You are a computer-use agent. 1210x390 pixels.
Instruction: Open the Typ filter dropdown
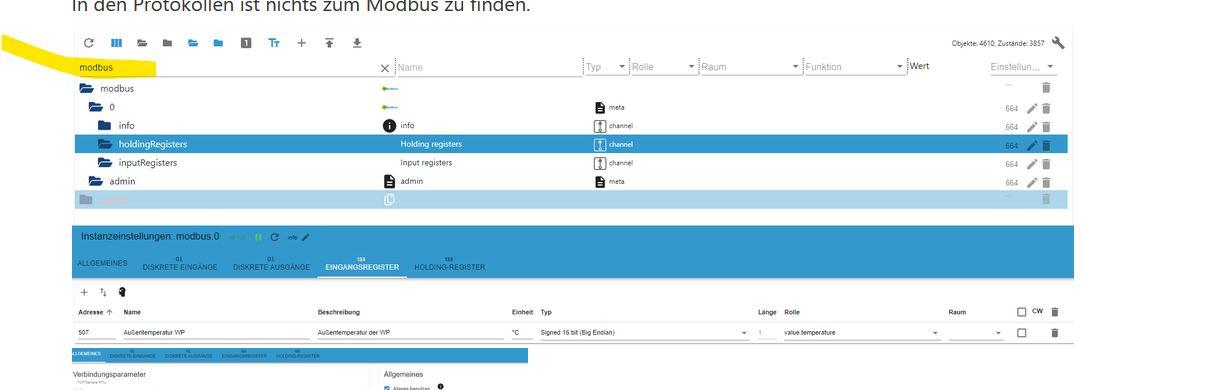(606, 67)
